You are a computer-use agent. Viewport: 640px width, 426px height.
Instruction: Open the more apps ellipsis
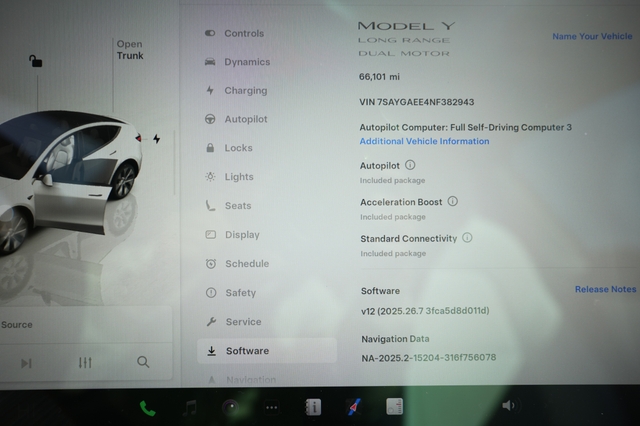(x=272, y=407)
